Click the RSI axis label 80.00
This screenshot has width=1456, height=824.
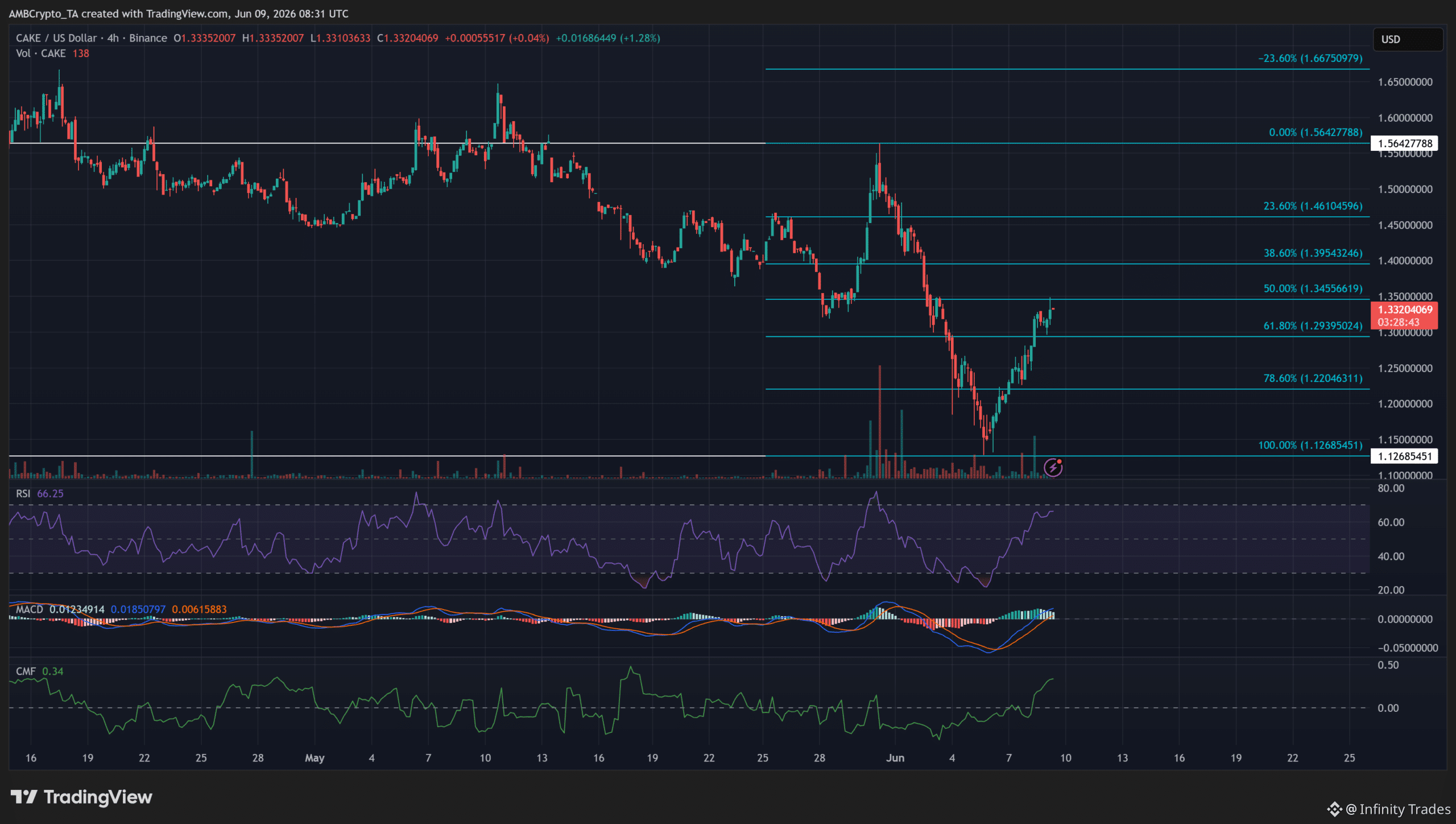pyautogui.click(x=1391, y=488)
